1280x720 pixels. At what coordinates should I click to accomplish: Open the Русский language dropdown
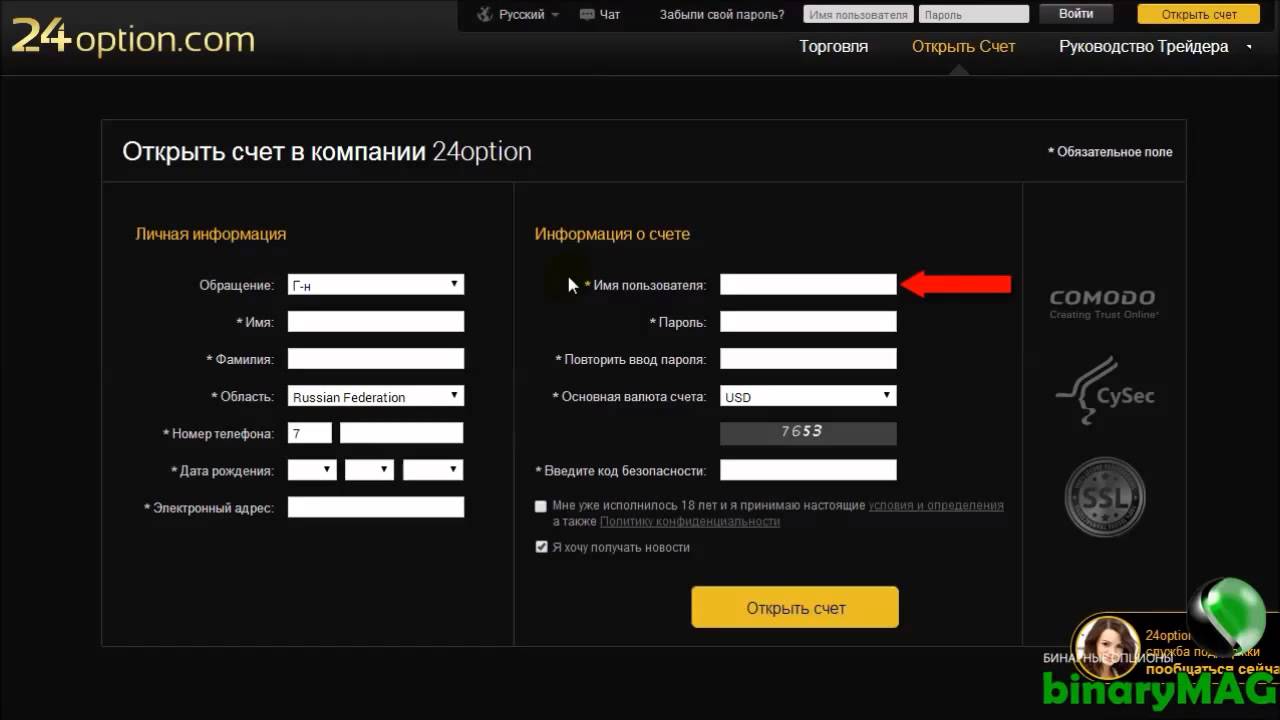tap(529, 15)
